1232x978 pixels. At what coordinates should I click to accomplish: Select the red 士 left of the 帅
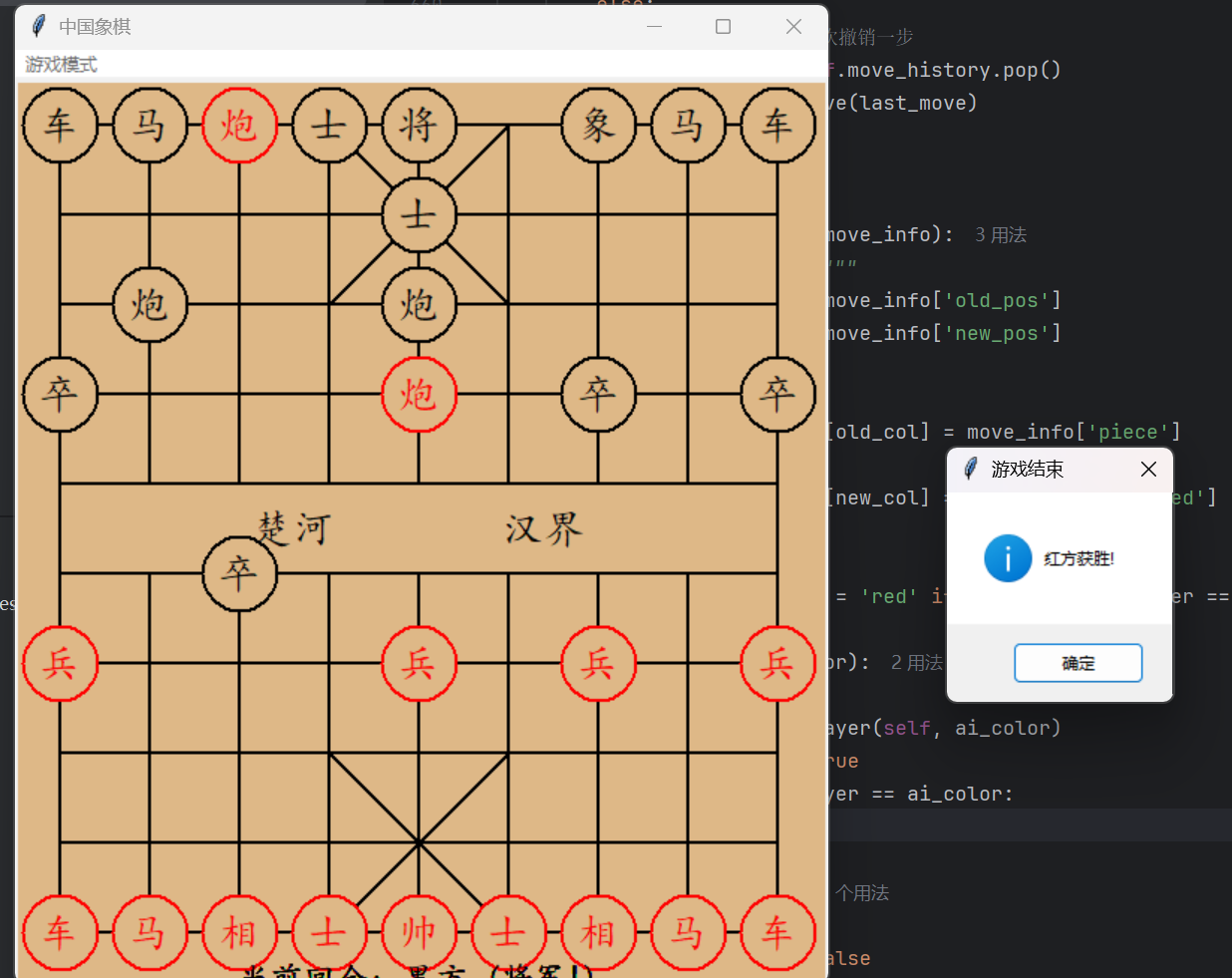click(x=329, y=933)
